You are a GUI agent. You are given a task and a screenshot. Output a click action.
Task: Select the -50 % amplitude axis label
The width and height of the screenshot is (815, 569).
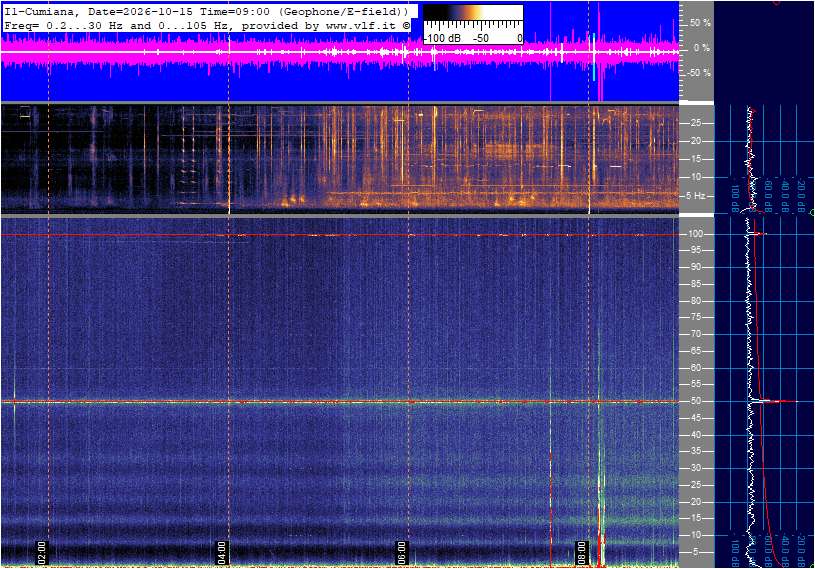click(x=699, y=73)
